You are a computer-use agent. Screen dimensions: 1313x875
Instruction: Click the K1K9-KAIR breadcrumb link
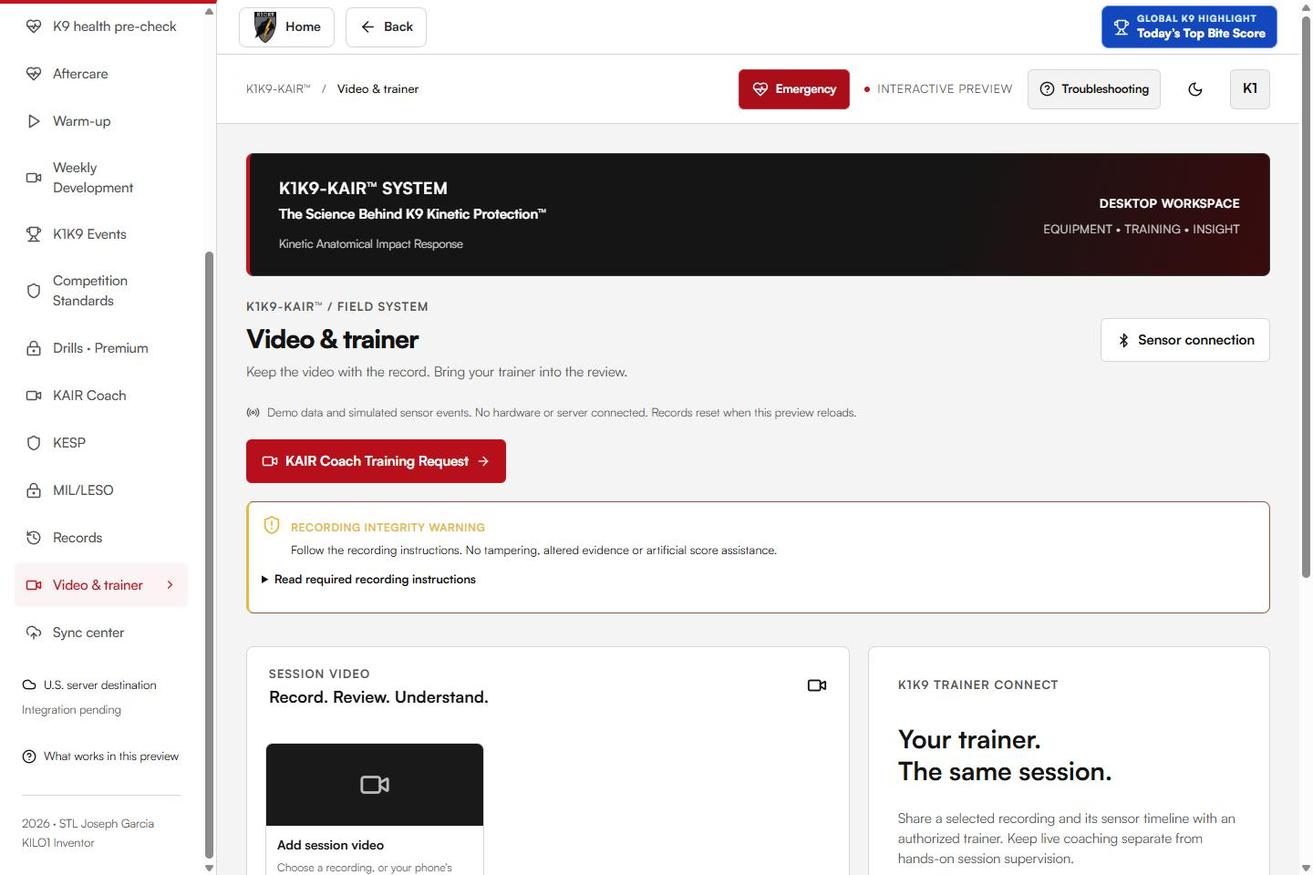(x=278, y=89)
